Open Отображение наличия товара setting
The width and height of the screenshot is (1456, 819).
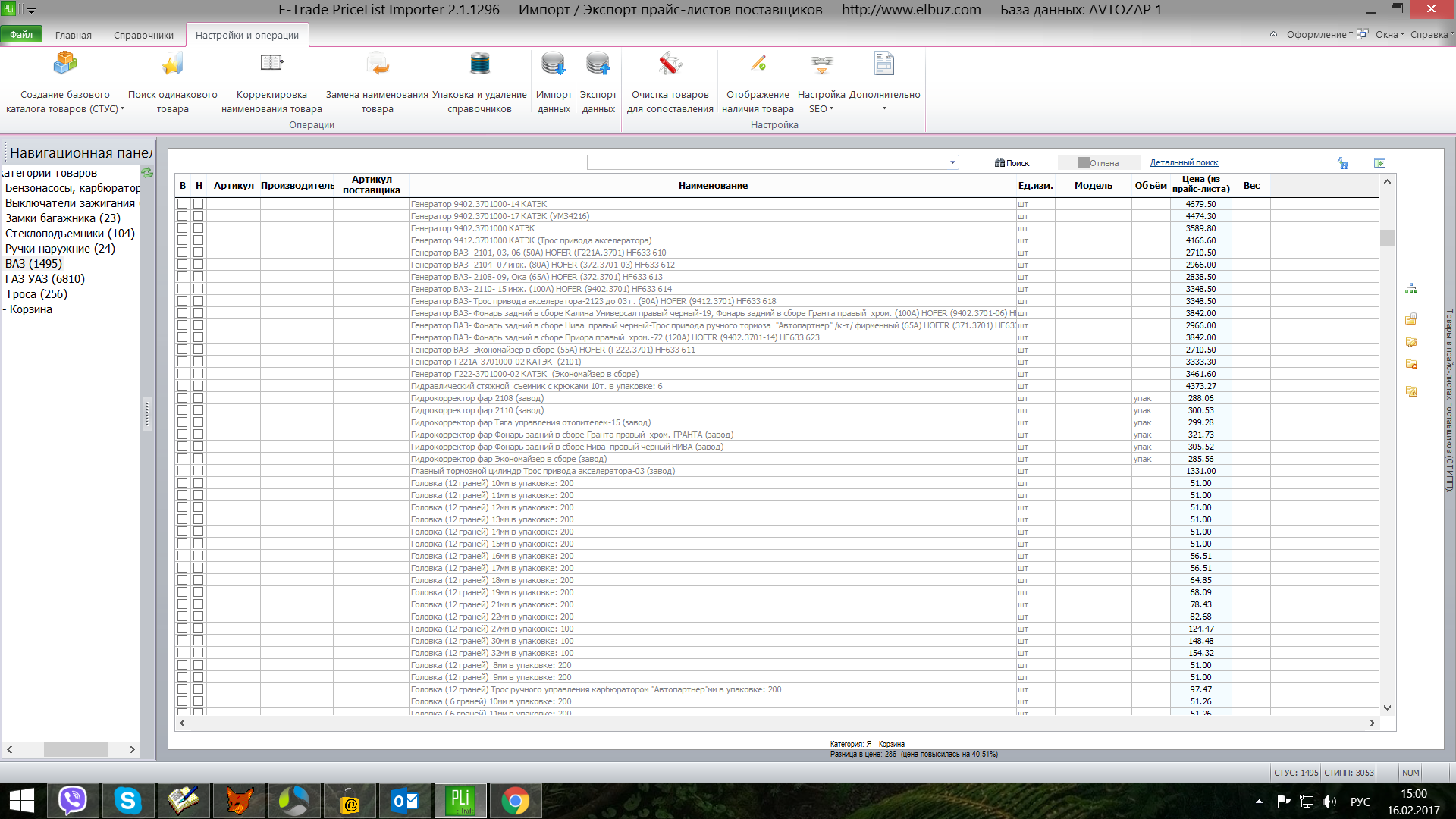click(x=758, y=82)
